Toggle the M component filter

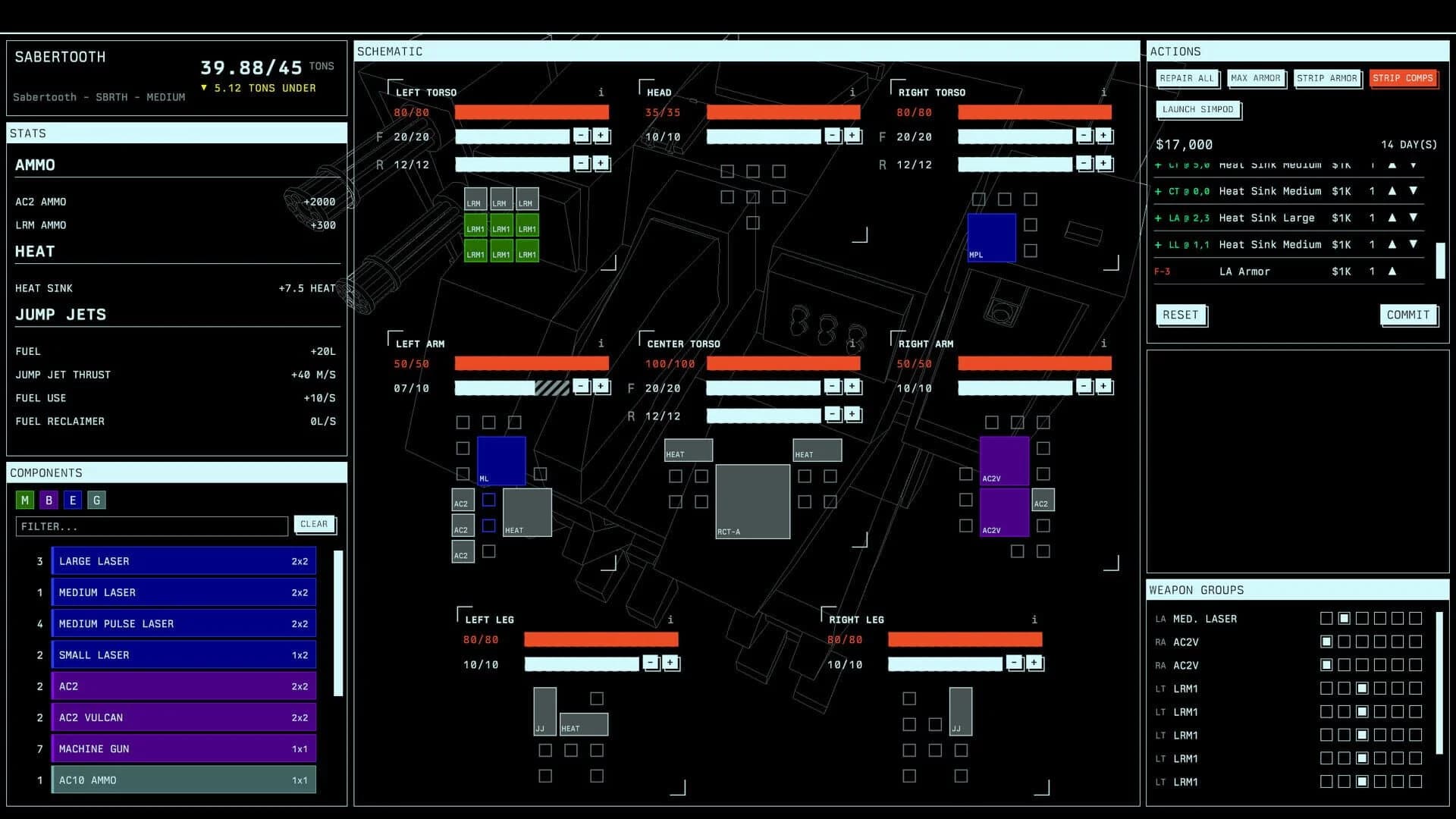24,500
